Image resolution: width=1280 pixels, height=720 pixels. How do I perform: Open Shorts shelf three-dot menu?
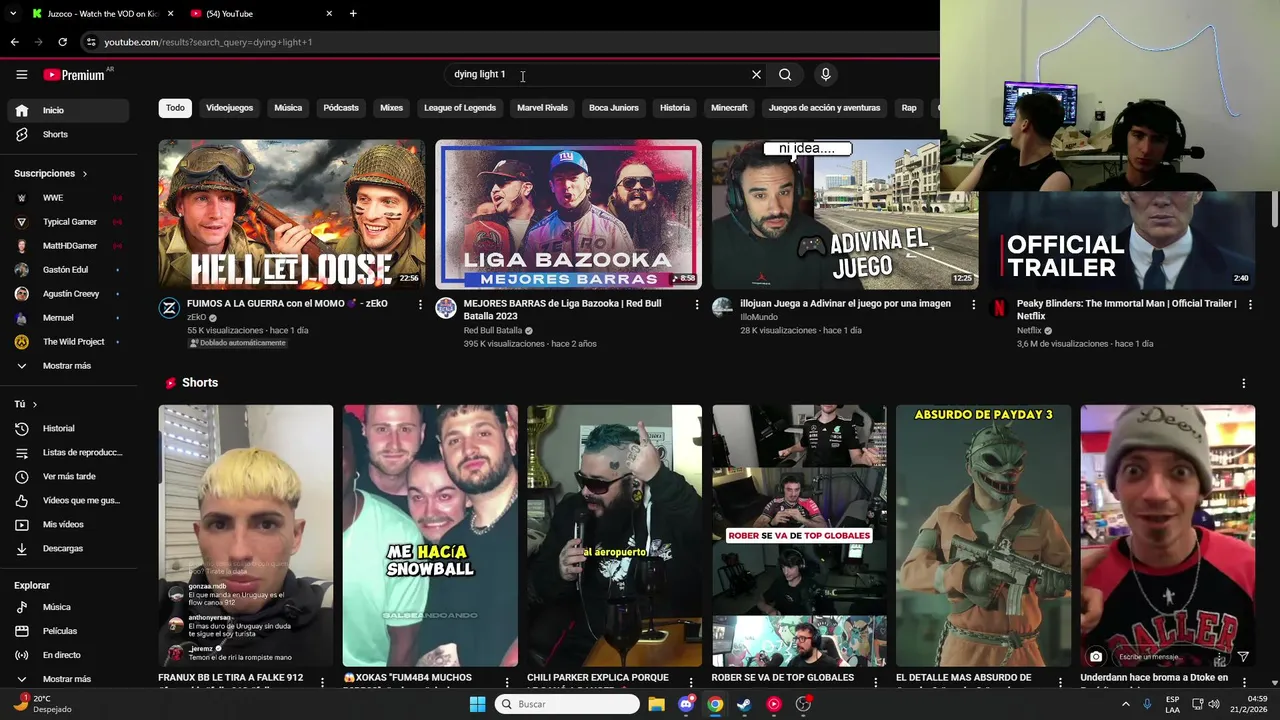tap(1244, 383)
